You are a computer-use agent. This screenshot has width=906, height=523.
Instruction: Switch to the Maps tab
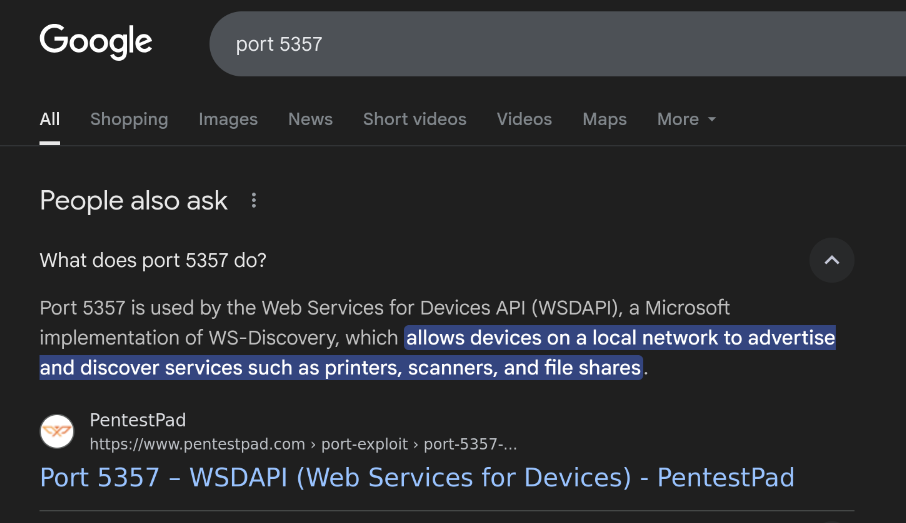click(x=604, y=119)
